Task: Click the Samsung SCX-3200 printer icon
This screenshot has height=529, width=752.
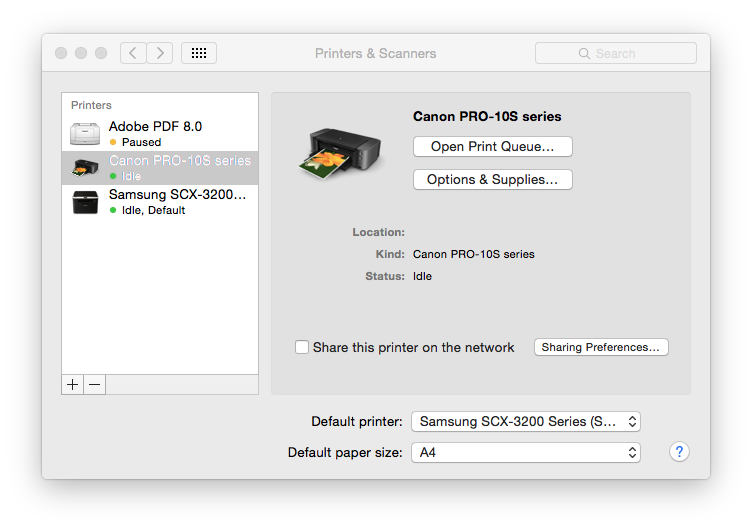Action: pyautogui.click(x=85, y=202)
